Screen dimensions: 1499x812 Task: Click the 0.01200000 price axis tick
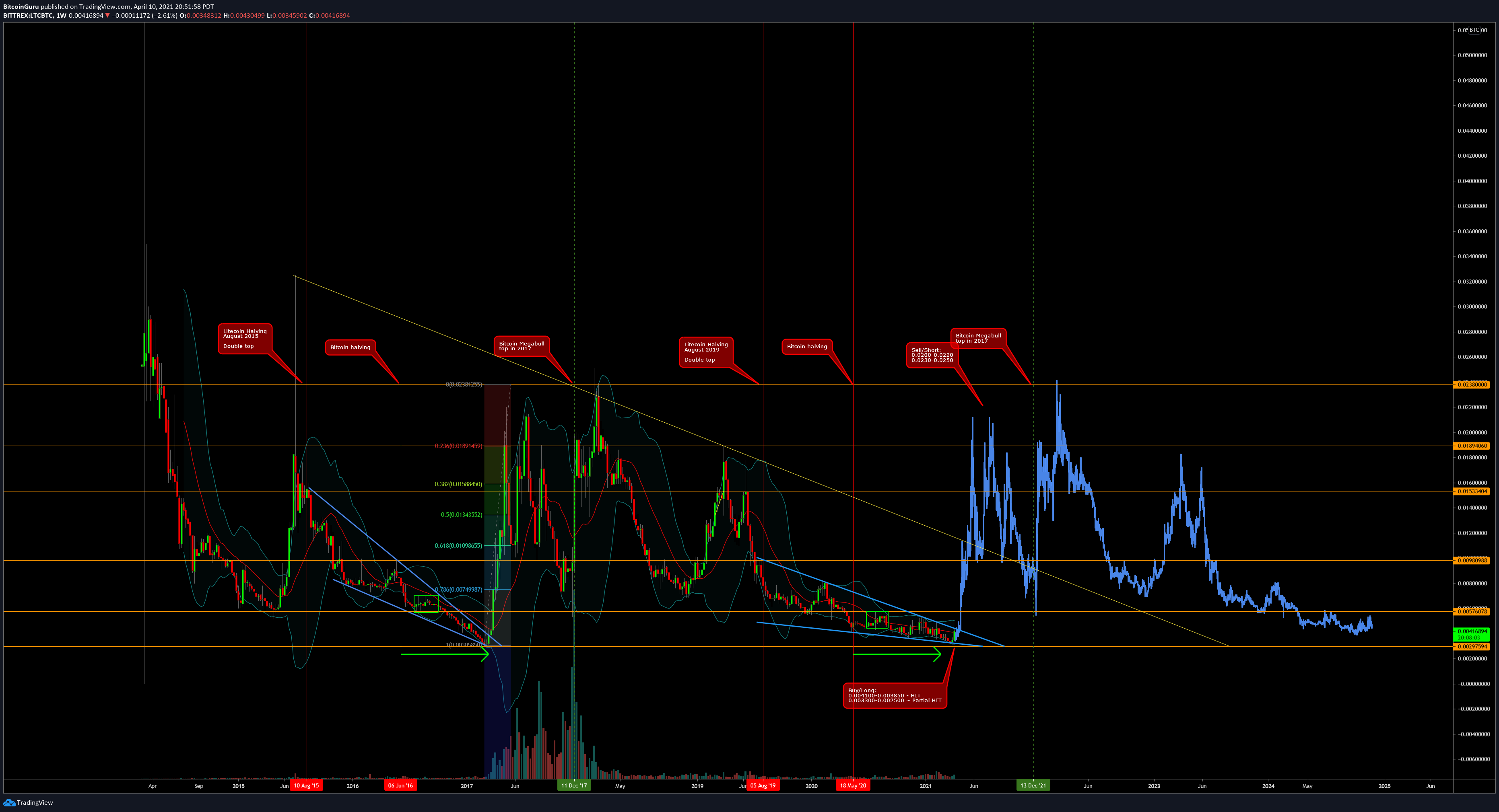[x=1472, y=533]
